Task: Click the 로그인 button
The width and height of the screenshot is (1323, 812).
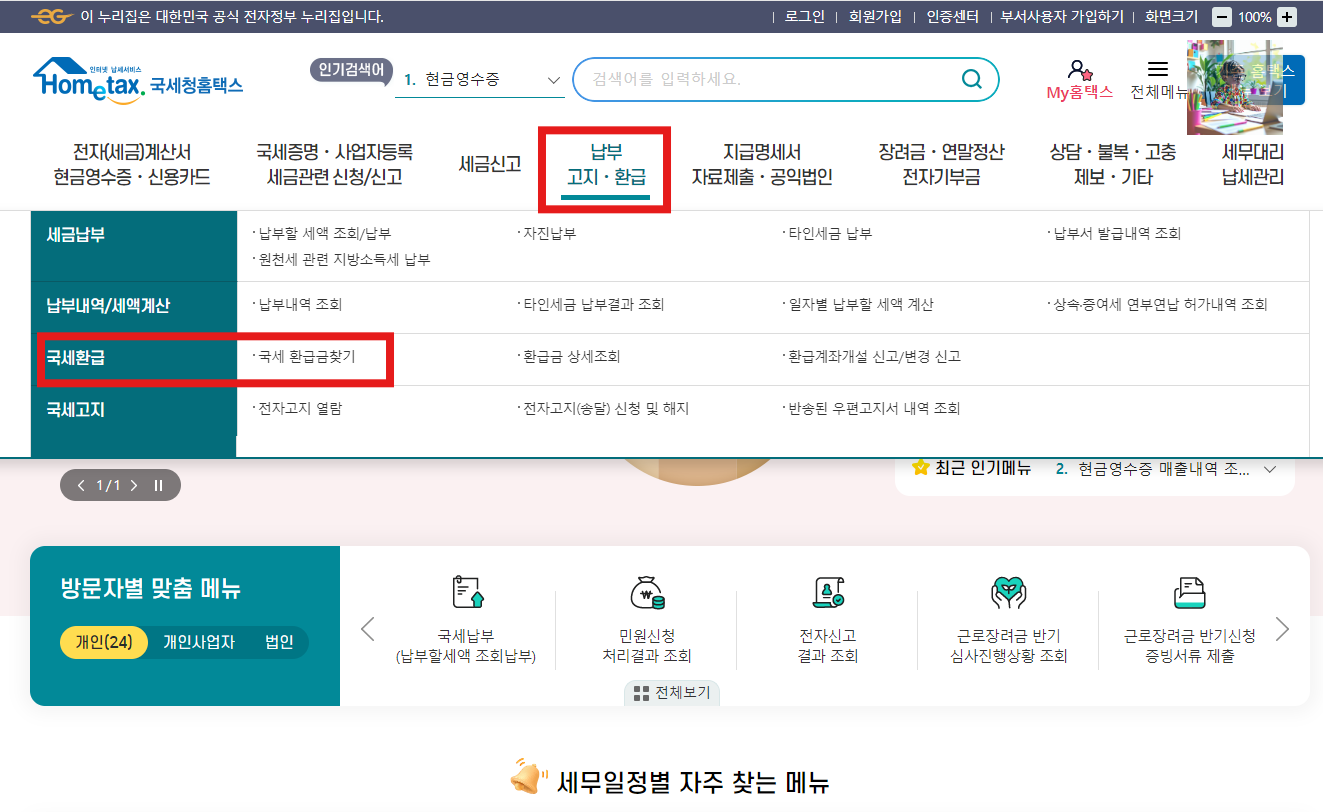Action: [803, 16]
